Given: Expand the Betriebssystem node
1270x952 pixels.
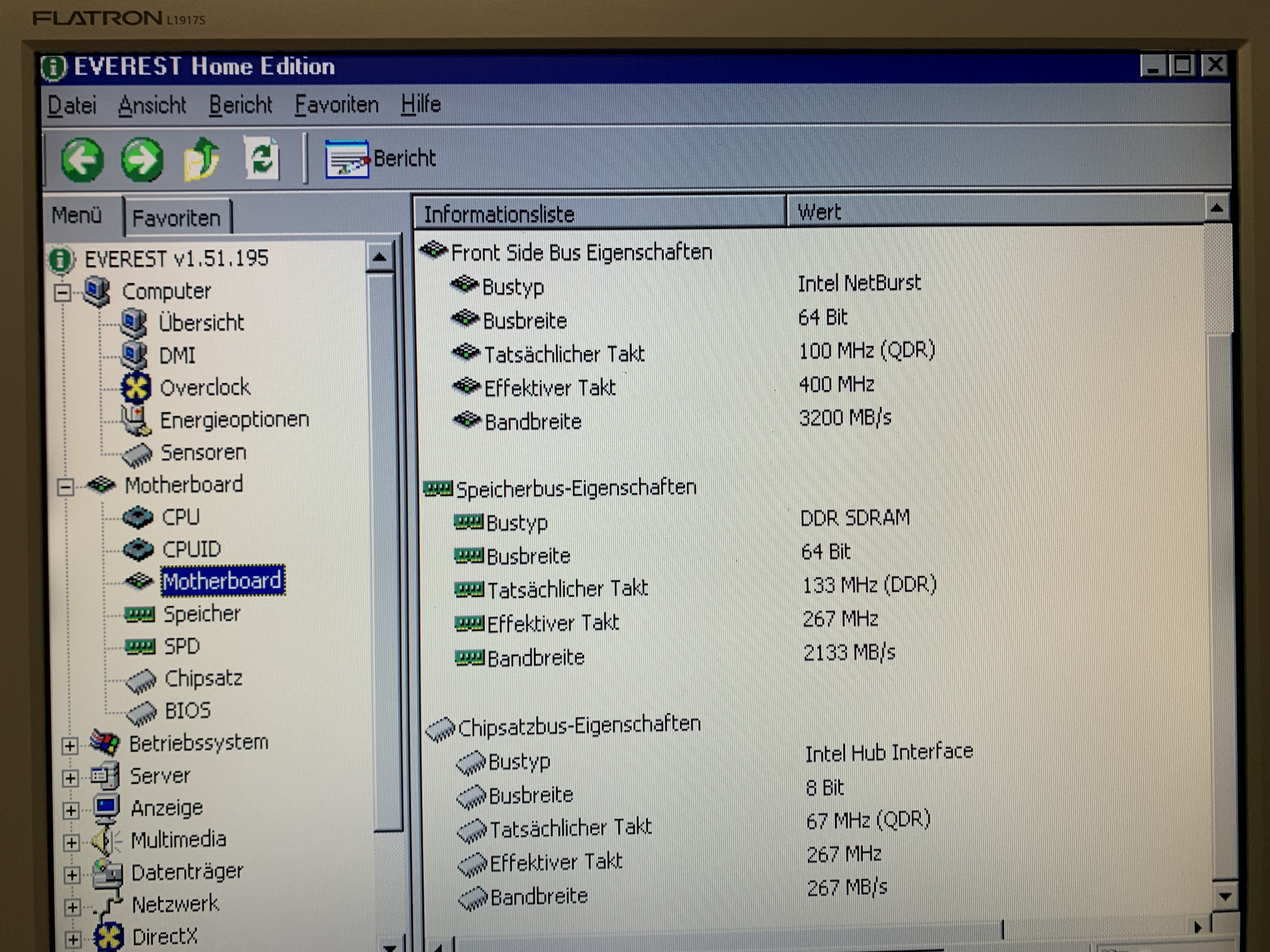Looking at the screenshot, I should [x=70, y=745].
